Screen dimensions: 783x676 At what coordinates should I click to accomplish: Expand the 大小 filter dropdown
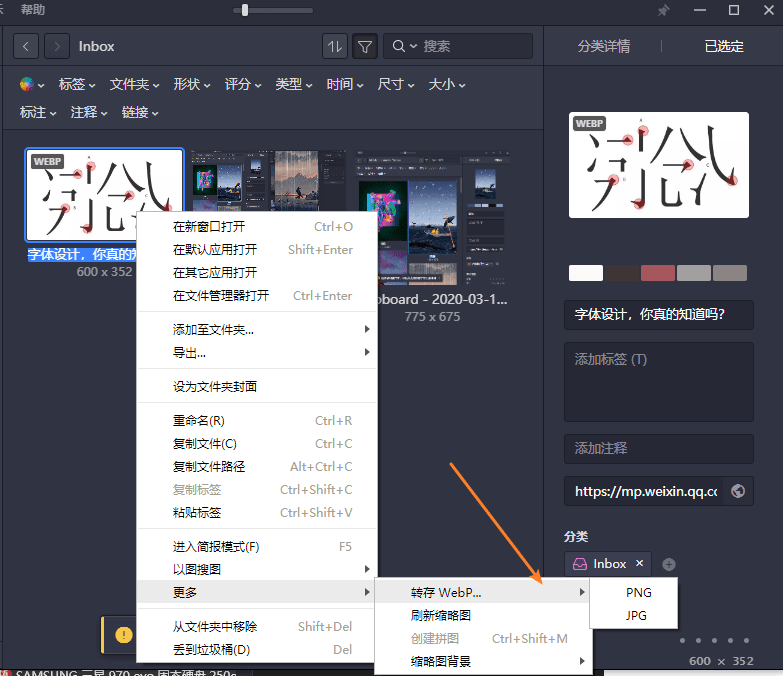coord(446,84)
